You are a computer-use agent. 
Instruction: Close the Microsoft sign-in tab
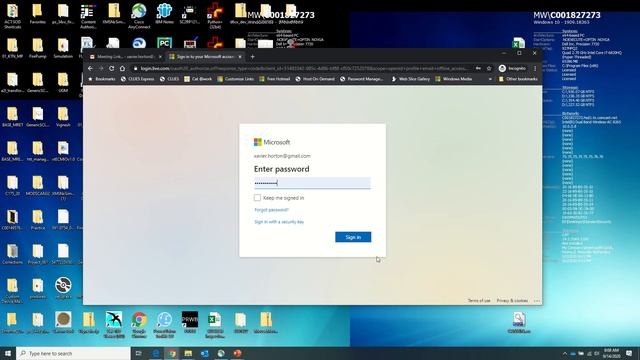240,57
